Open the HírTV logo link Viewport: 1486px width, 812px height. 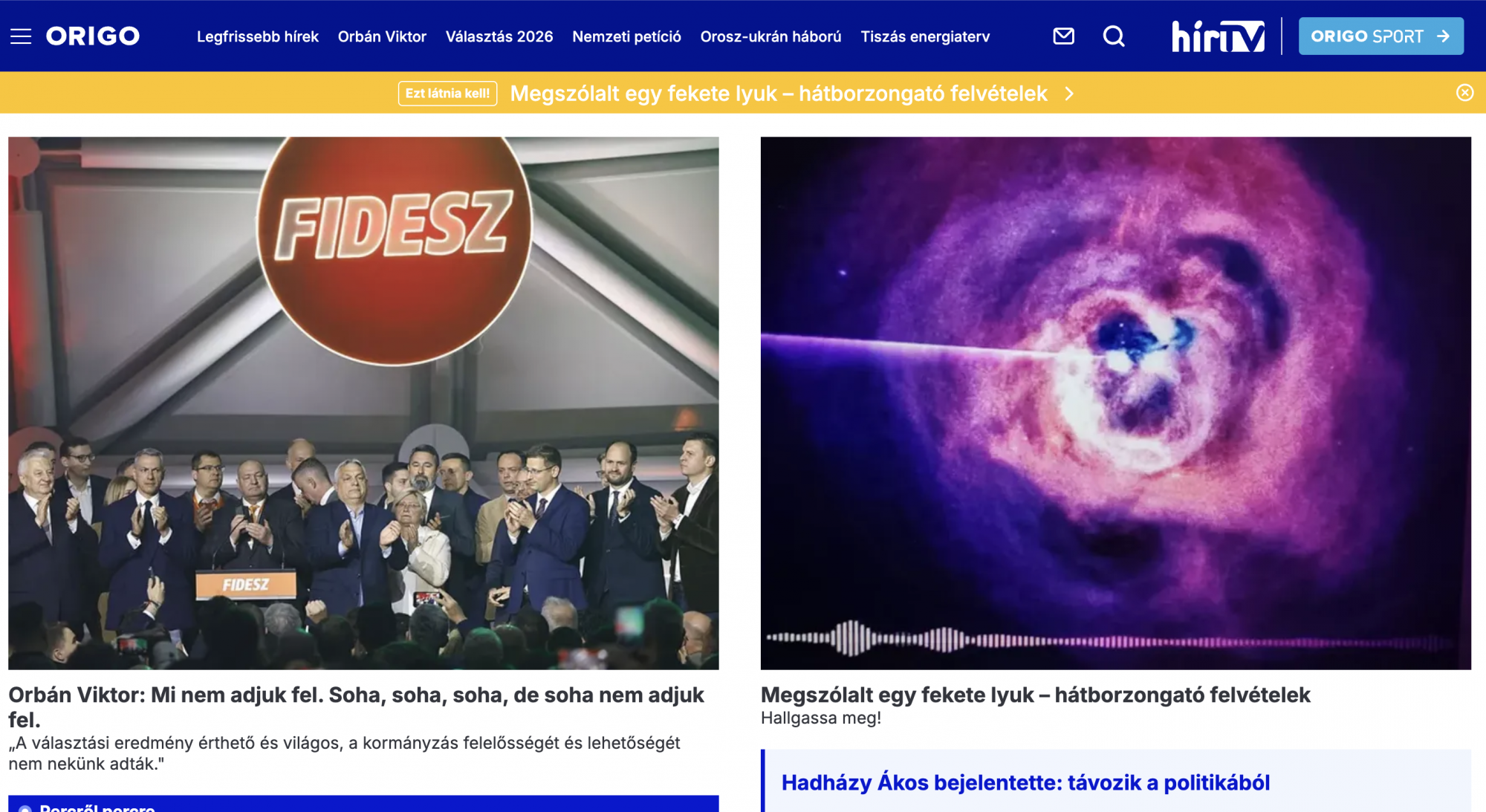pos(1219,36)
